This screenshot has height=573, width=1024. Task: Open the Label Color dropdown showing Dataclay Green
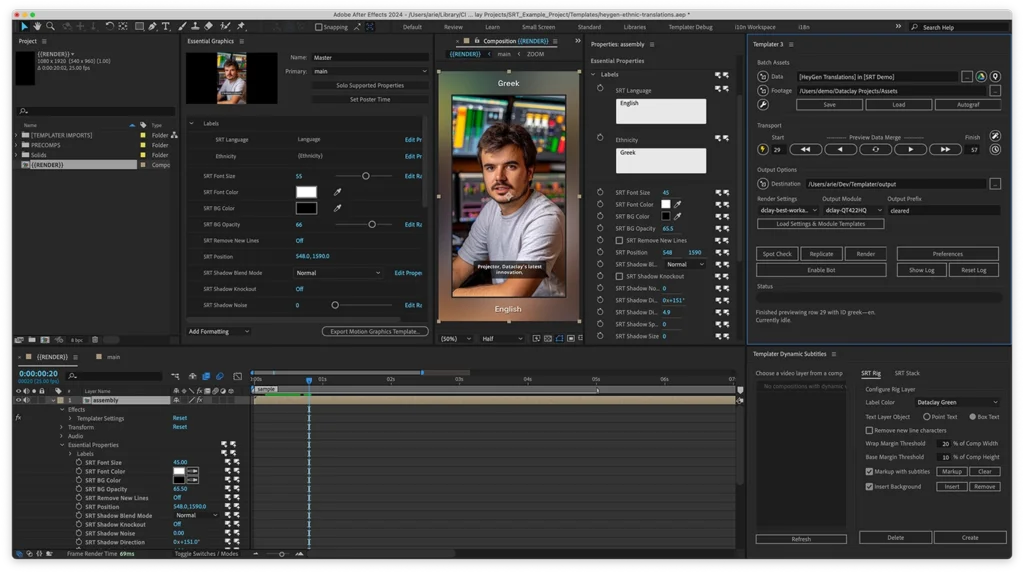coord(958,402)
